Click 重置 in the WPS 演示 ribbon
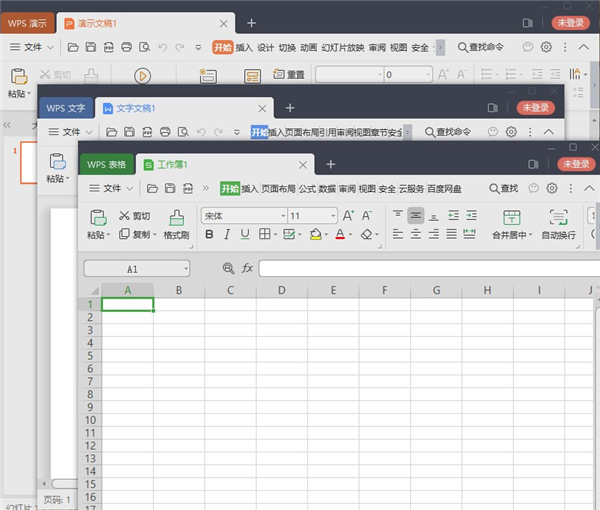600x510 pixels. point(289,74)
